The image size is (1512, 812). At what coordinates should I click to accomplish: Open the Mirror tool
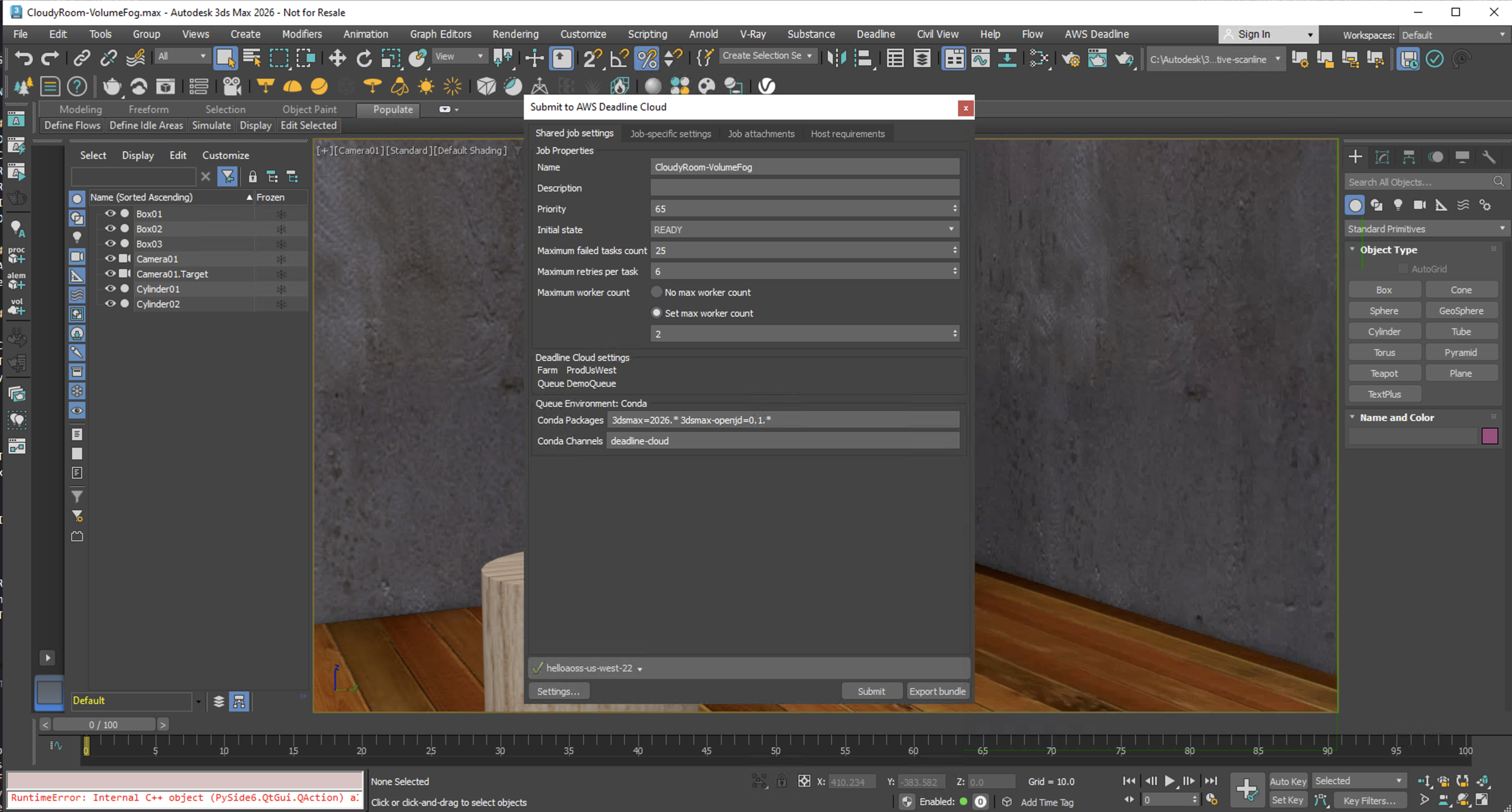(x=837, y=58)
